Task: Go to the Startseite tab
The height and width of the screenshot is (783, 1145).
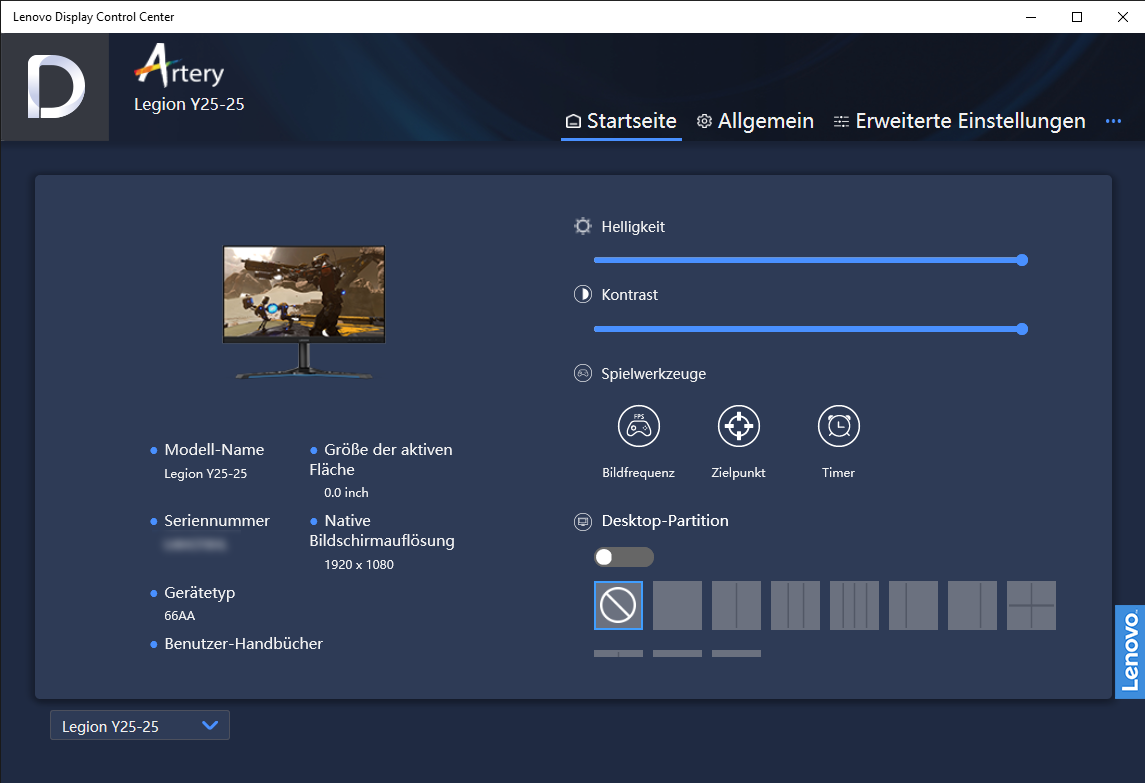Action: coord(621,121)
